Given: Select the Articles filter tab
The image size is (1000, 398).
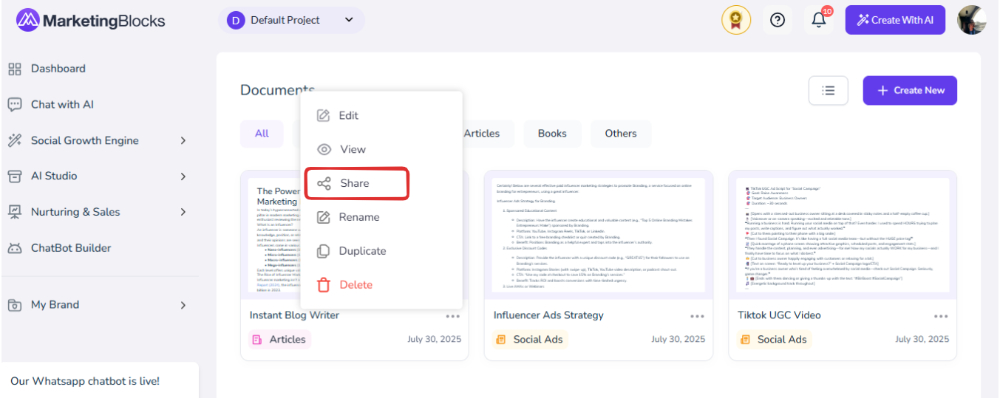Looking at the screenshot, I should pyautogui.click(x=481, y=134).
